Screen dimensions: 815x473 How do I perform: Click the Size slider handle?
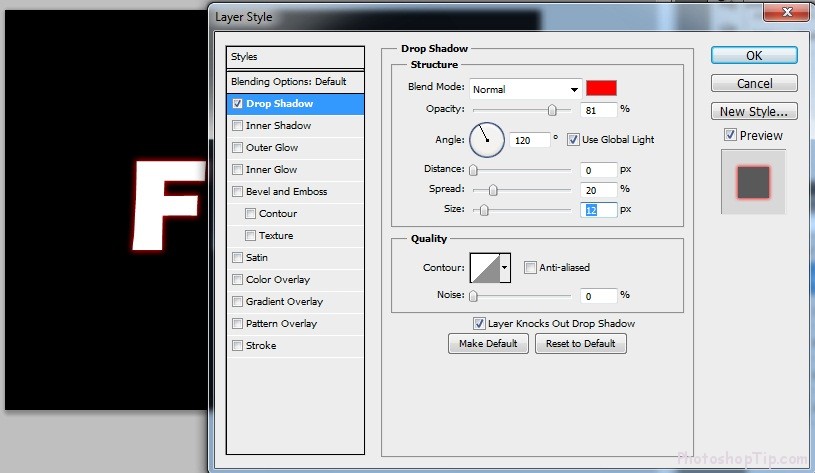(x=484, y=210)
